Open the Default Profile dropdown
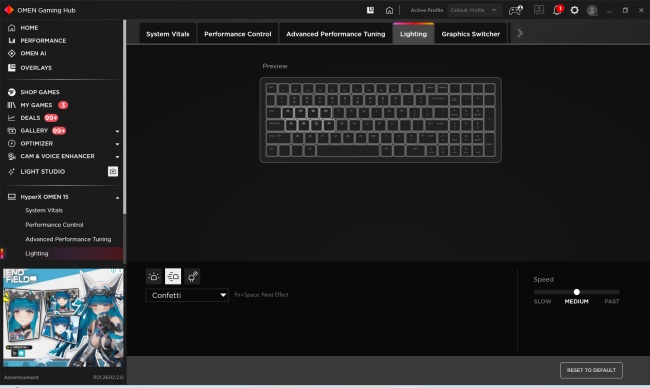The image size is (650, 388). (474, 10)
